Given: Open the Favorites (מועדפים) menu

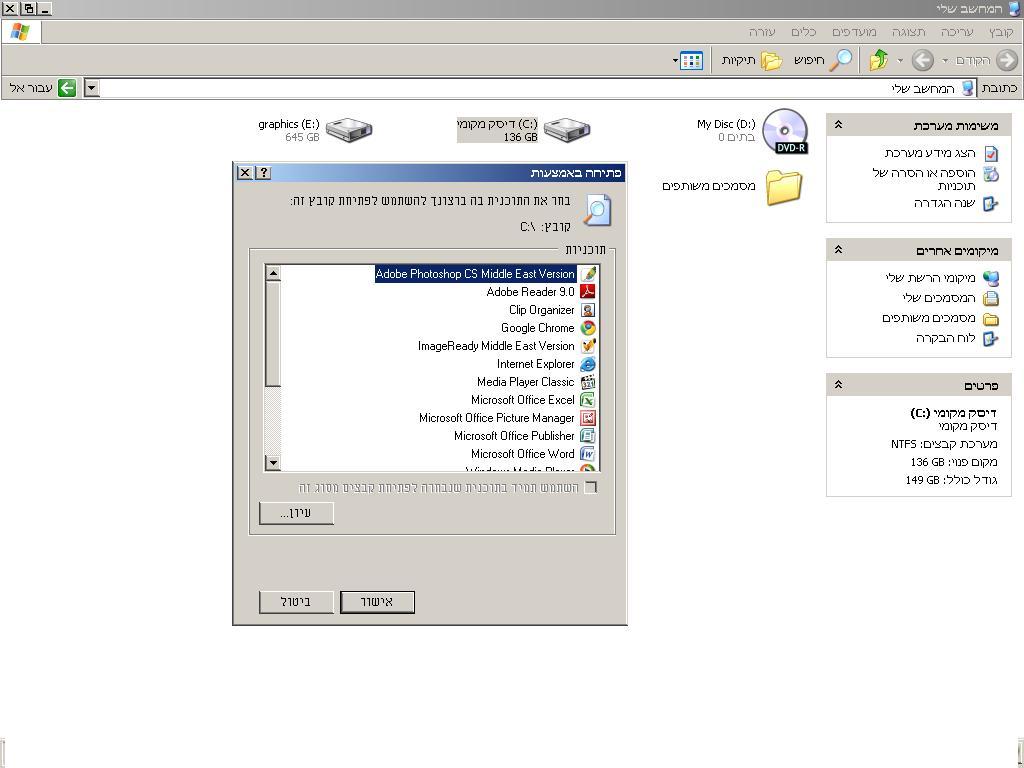Looking at the screenshot, I should 854,32.
